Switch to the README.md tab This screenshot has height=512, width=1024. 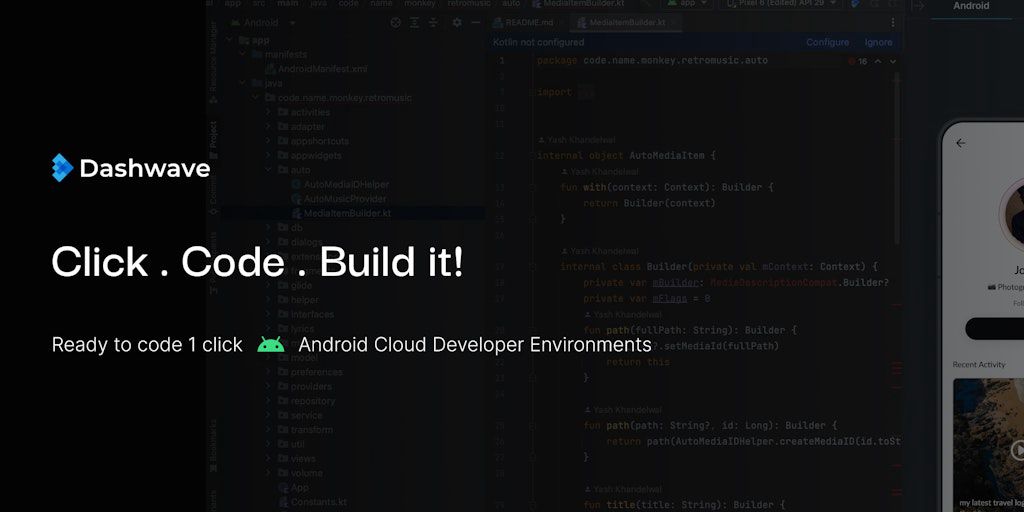(x=522, y=22)
